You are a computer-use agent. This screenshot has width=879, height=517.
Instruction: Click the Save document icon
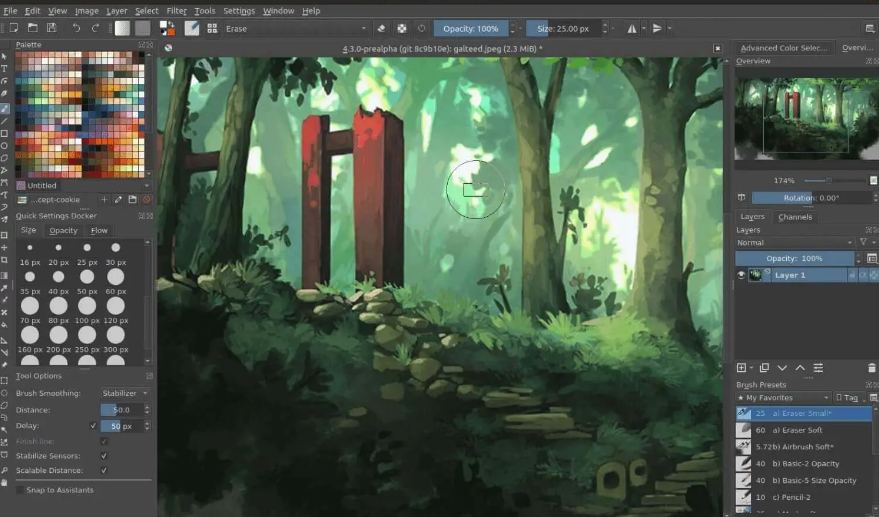[50, 28]
